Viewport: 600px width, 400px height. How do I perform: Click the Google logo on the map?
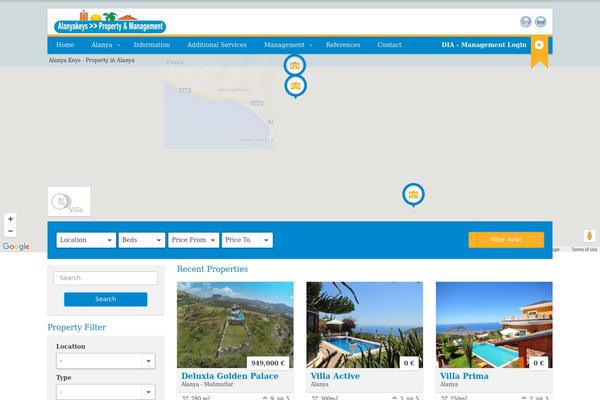[16, 247]
